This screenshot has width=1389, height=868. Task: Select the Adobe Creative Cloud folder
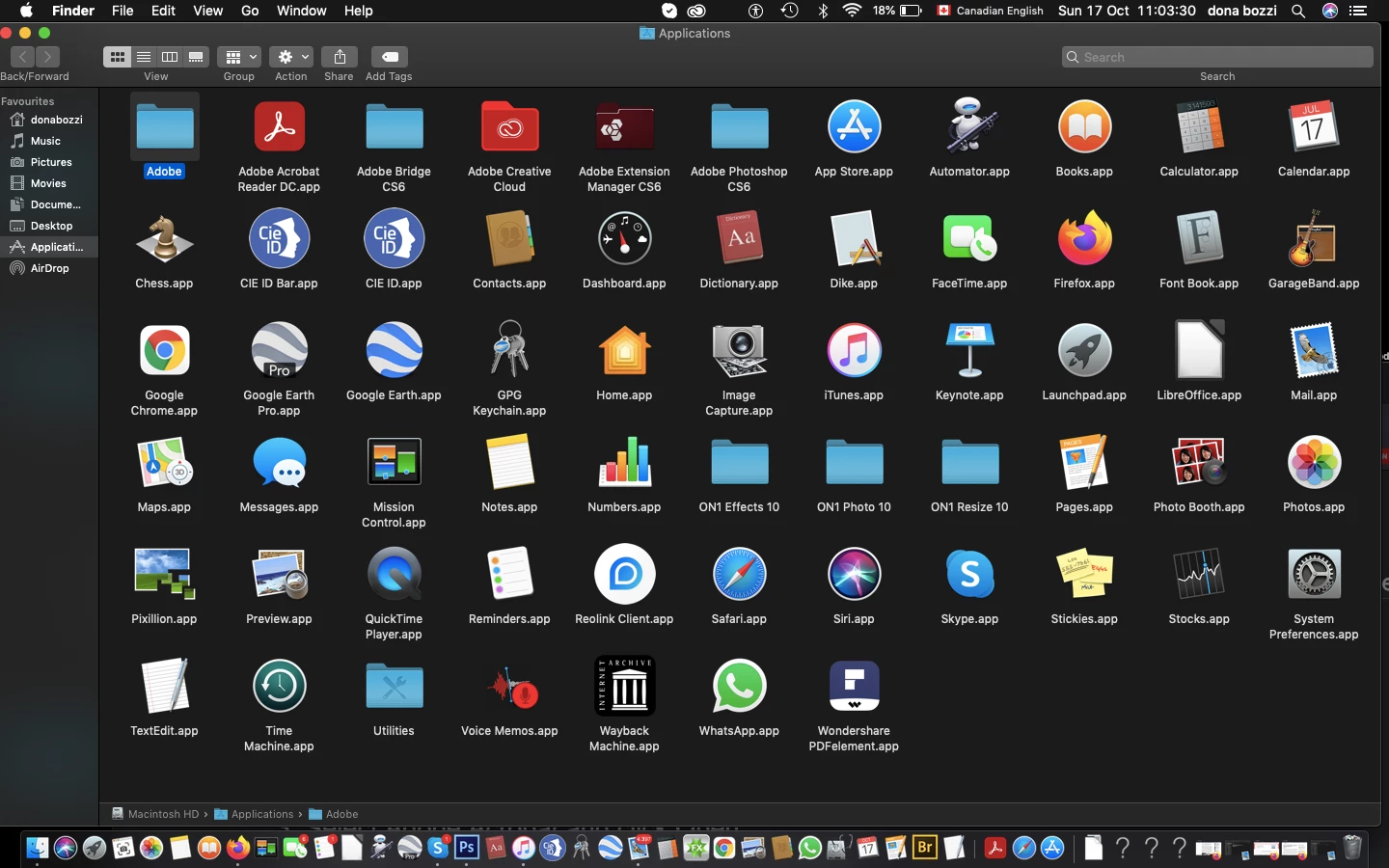click(x=509, y=126)
